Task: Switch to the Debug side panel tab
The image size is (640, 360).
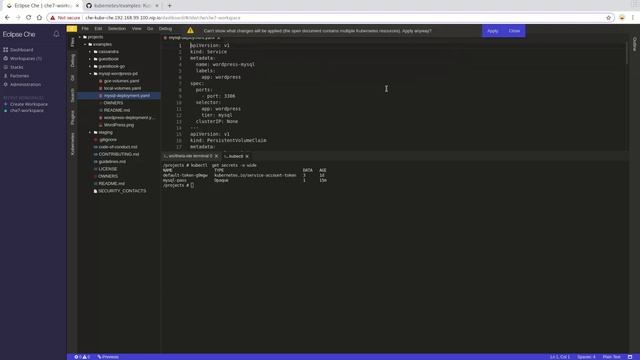Action: click(x=73, y=60)
